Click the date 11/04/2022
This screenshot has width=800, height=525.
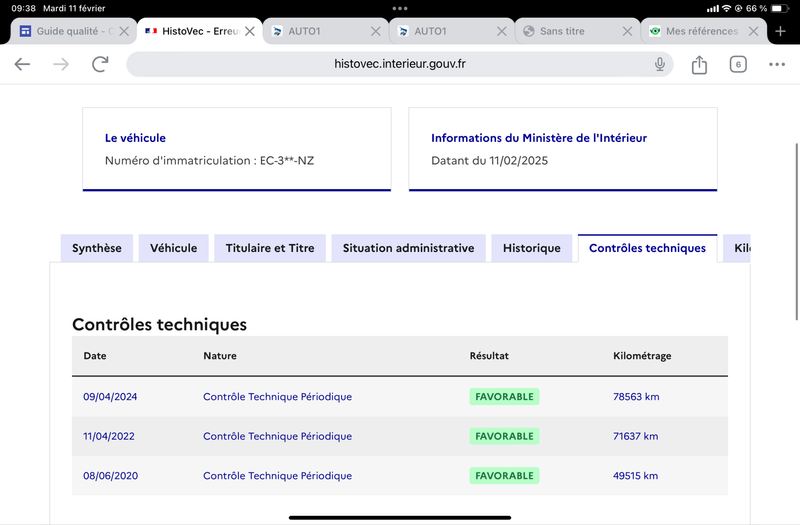tap(109, 436)
